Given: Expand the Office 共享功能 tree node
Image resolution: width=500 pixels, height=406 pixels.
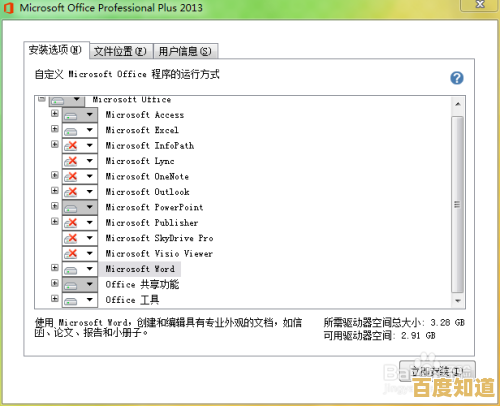Looking at the screenshot, I should [x=55, y=283].
